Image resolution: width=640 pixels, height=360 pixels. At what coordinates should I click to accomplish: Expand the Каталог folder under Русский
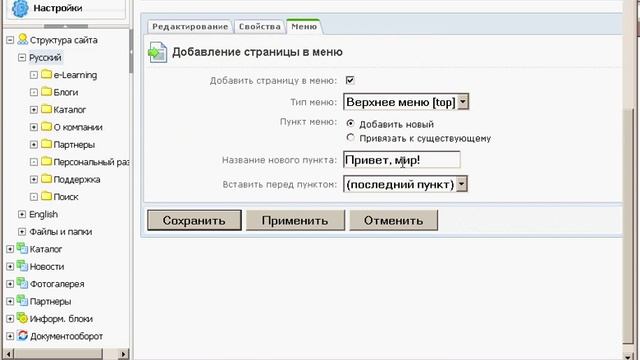coord(34,110)
